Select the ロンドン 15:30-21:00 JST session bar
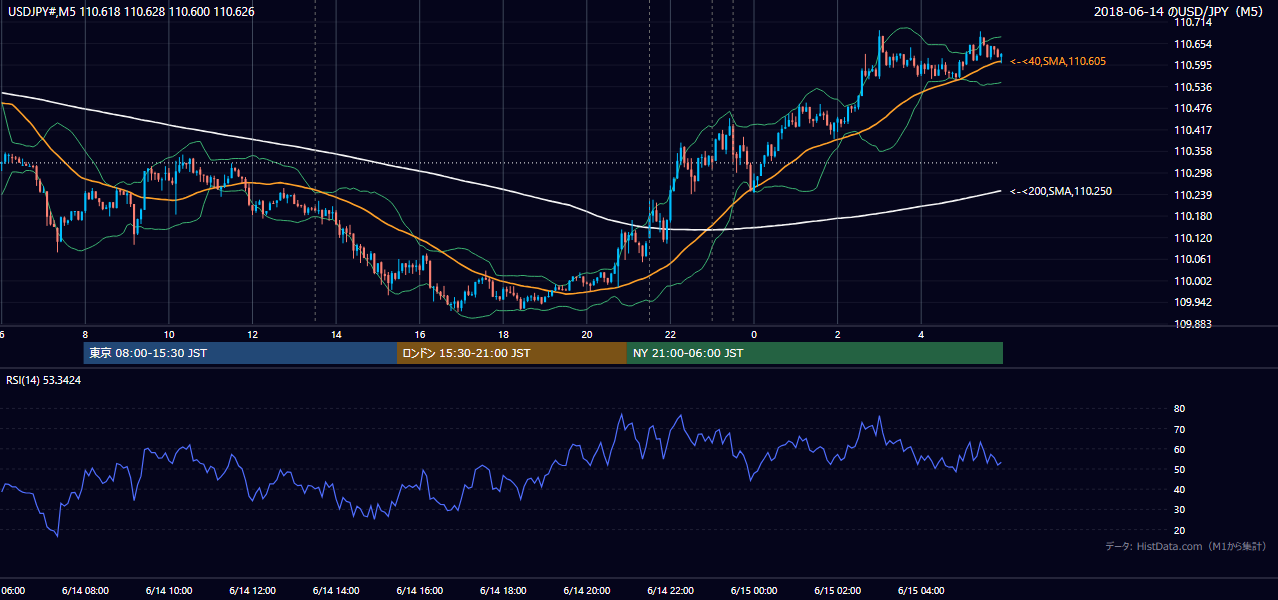1278x600 pixels. (512, 353)
